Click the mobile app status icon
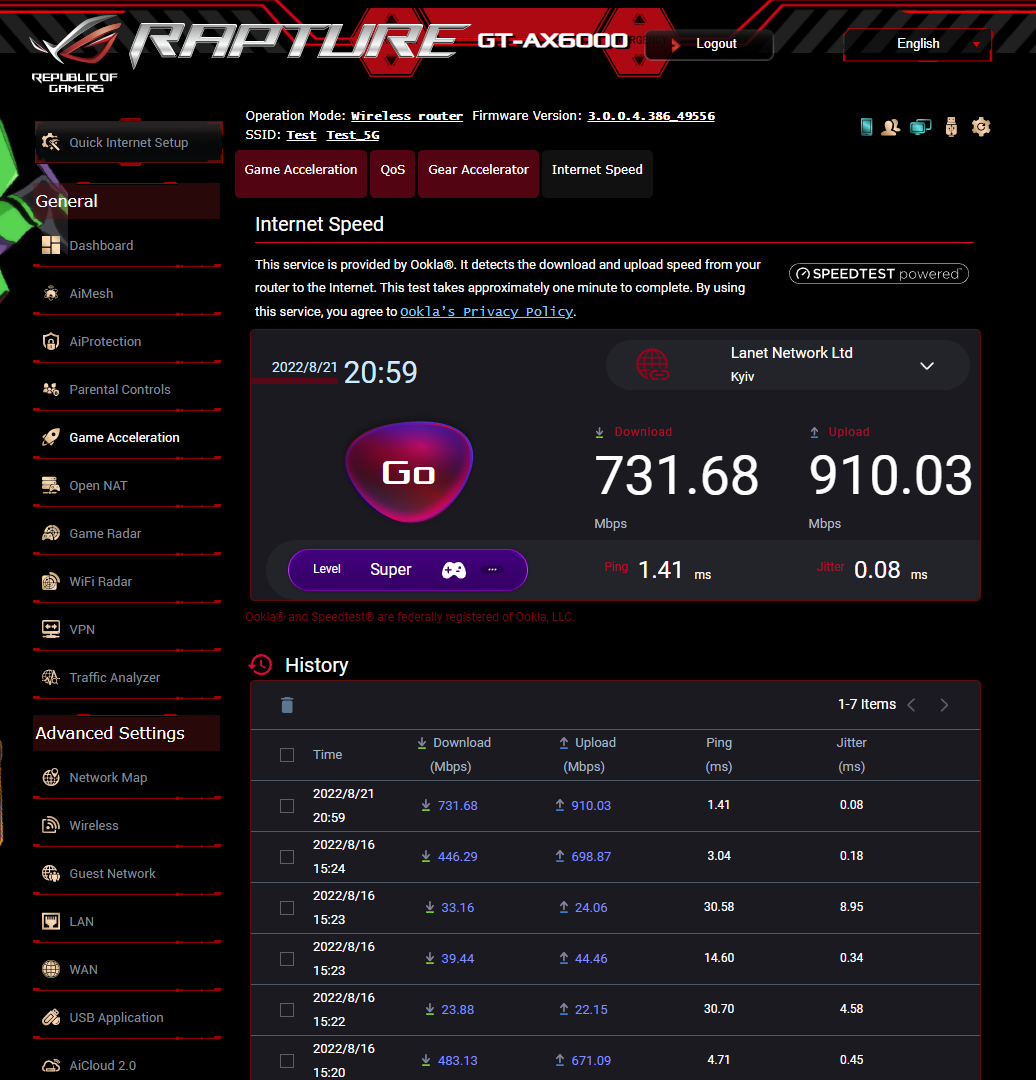This screenshot has height=1080, width=1036. click(x=867, y=127)
